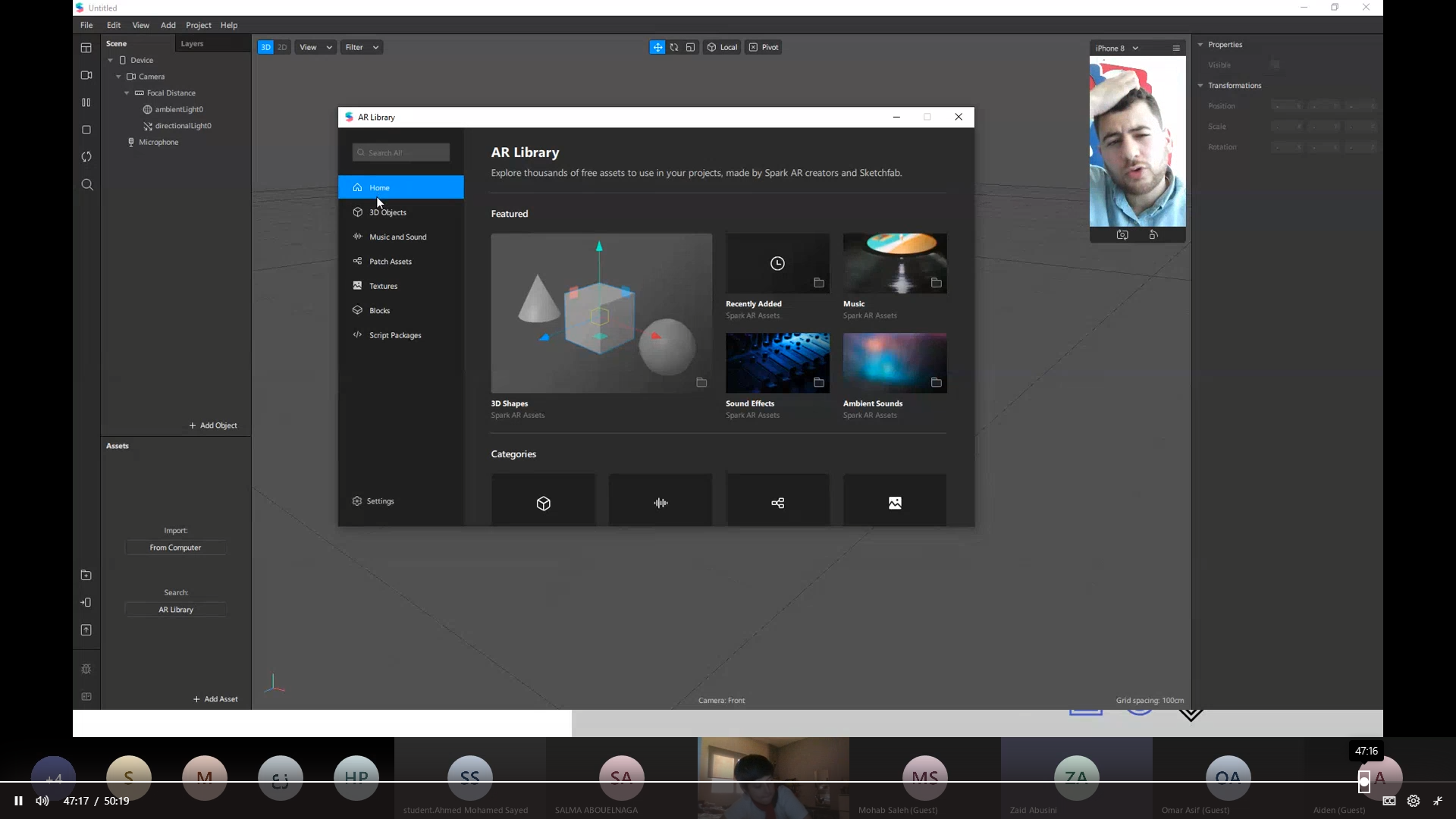Switch to the Layers tab
The height and width of the screenshot is (819, 1456).
[x=192, y=44]
